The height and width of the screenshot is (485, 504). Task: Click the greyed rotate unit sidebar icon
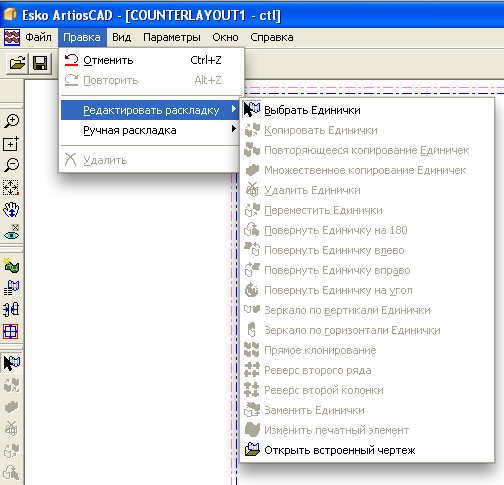(x=11, y=473)
